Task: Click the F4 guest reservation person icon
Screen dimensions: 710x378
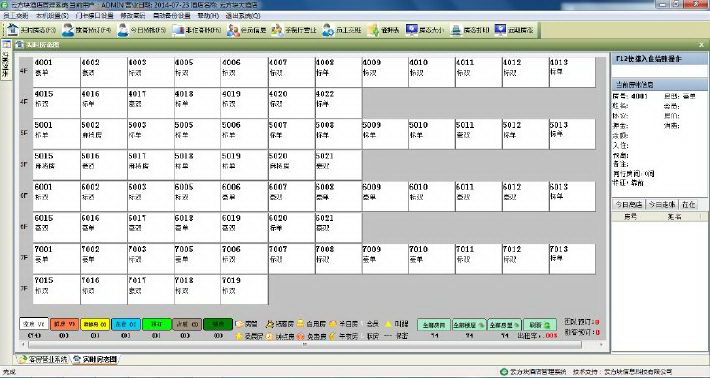Action: click(x=68, y=30)
